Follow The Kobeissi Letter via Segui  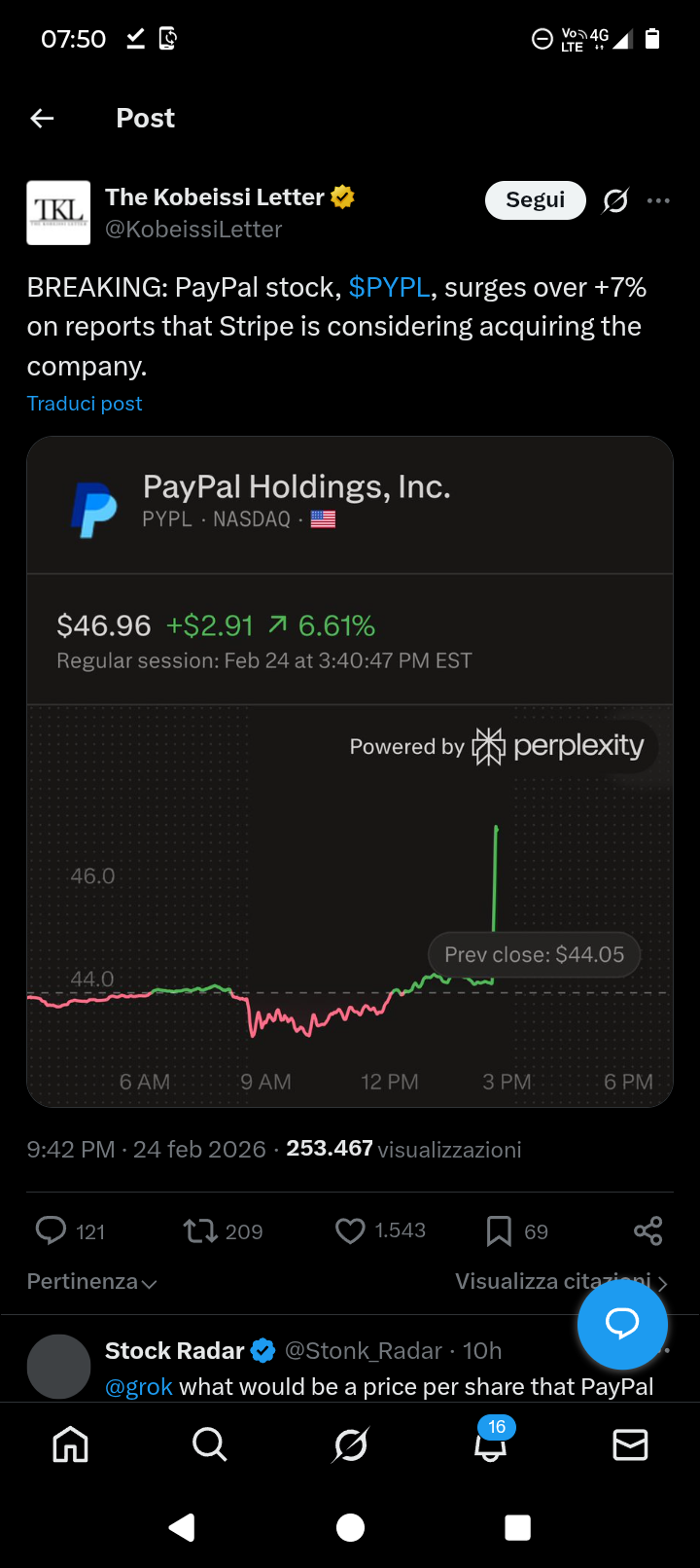[535, 200]
